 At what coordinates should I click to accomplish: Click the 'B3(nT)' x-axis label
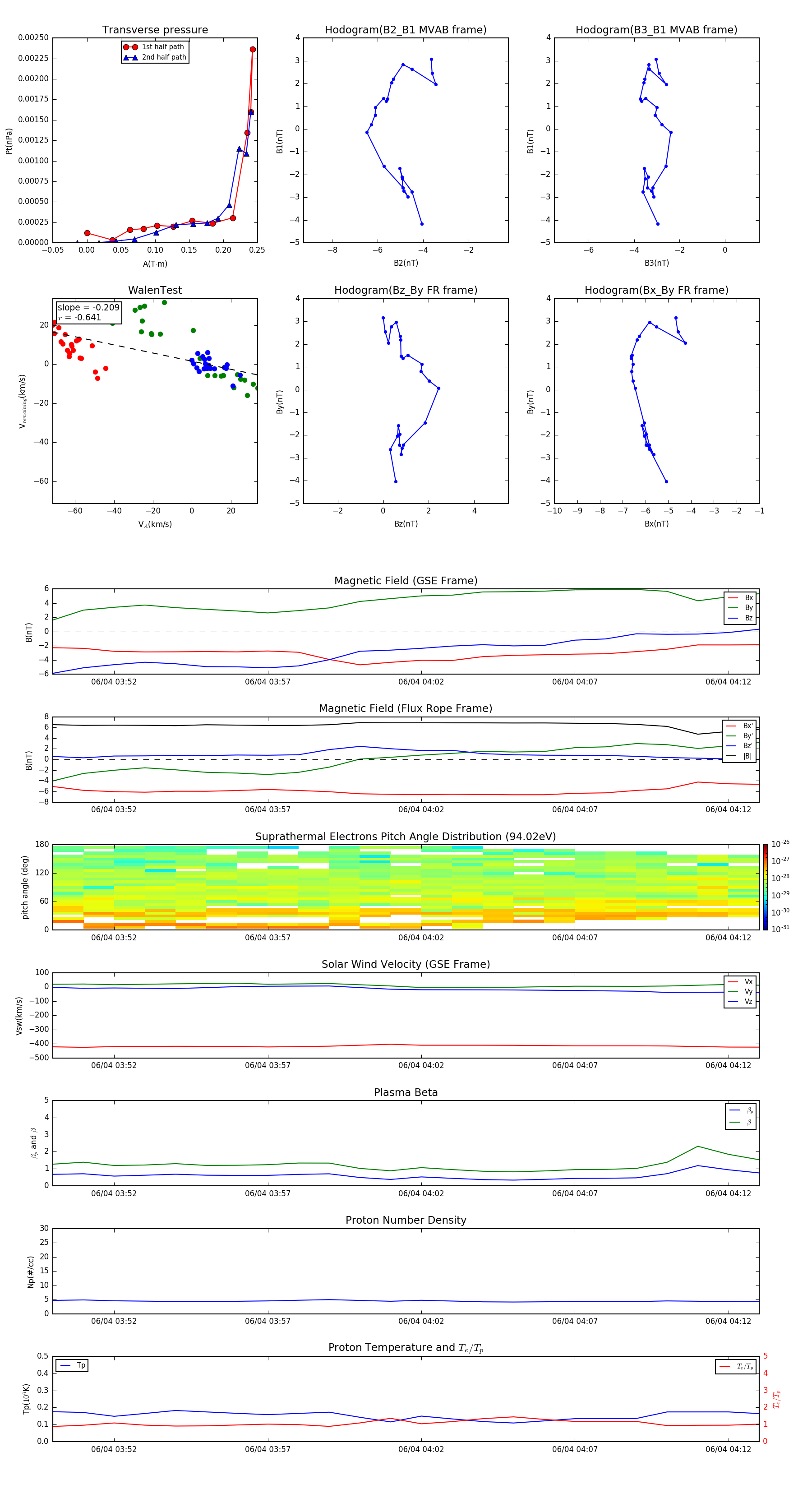coord(656,263)
